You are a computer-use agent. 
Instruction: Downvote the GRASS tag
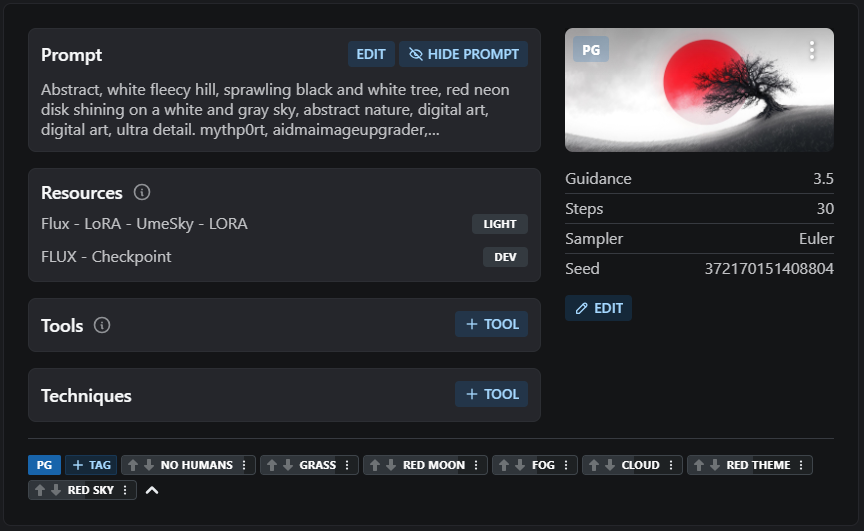[x=287, y=465]
